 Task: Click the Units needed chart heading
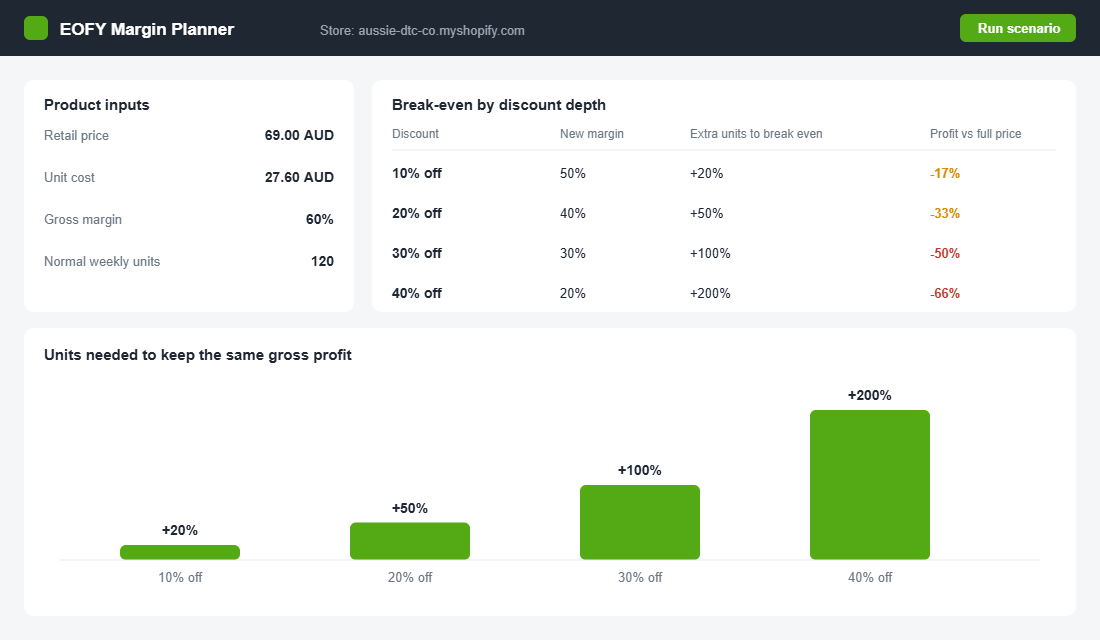coord(198,355)
